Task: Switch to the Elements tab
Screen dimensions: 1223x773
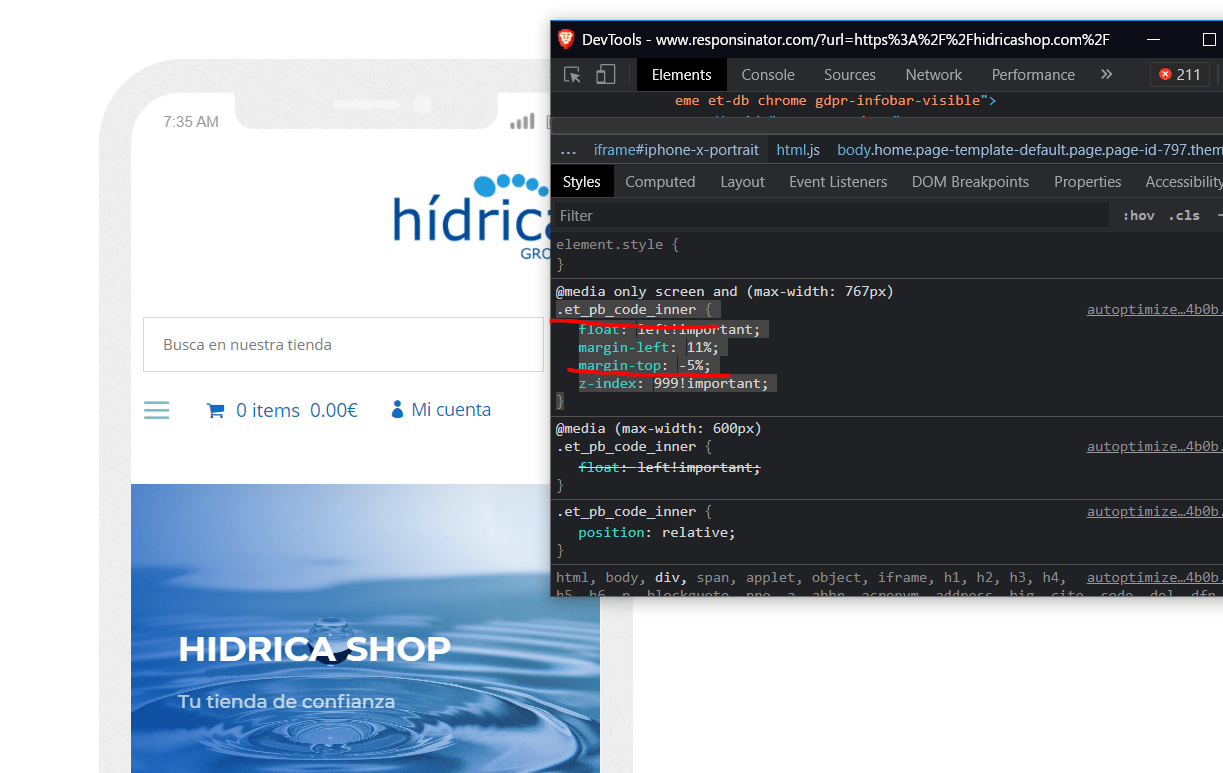Action: [x=681, y=75]
